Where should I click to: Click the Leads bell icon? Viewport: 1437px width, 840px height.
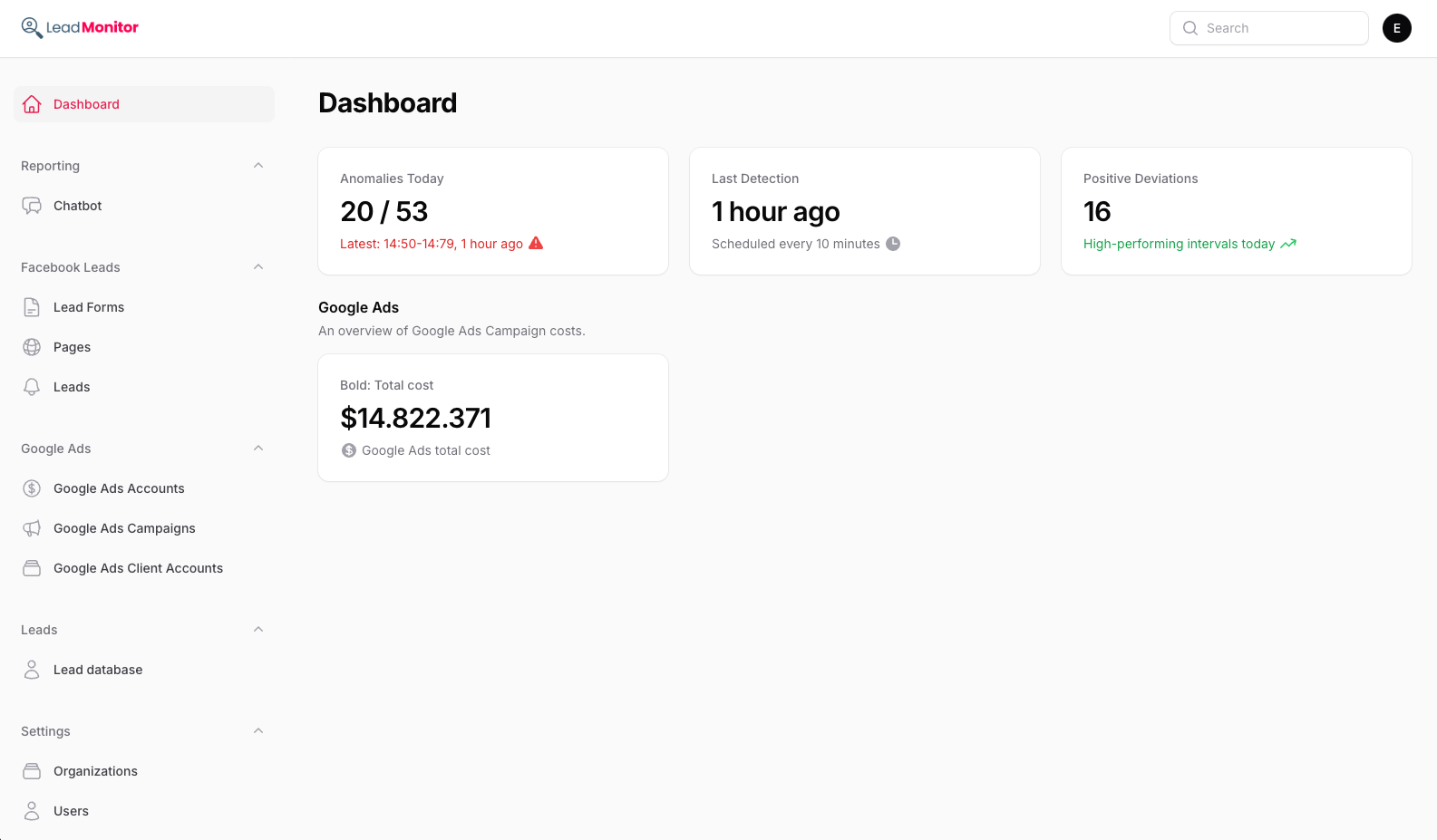(x=32, y=387)
